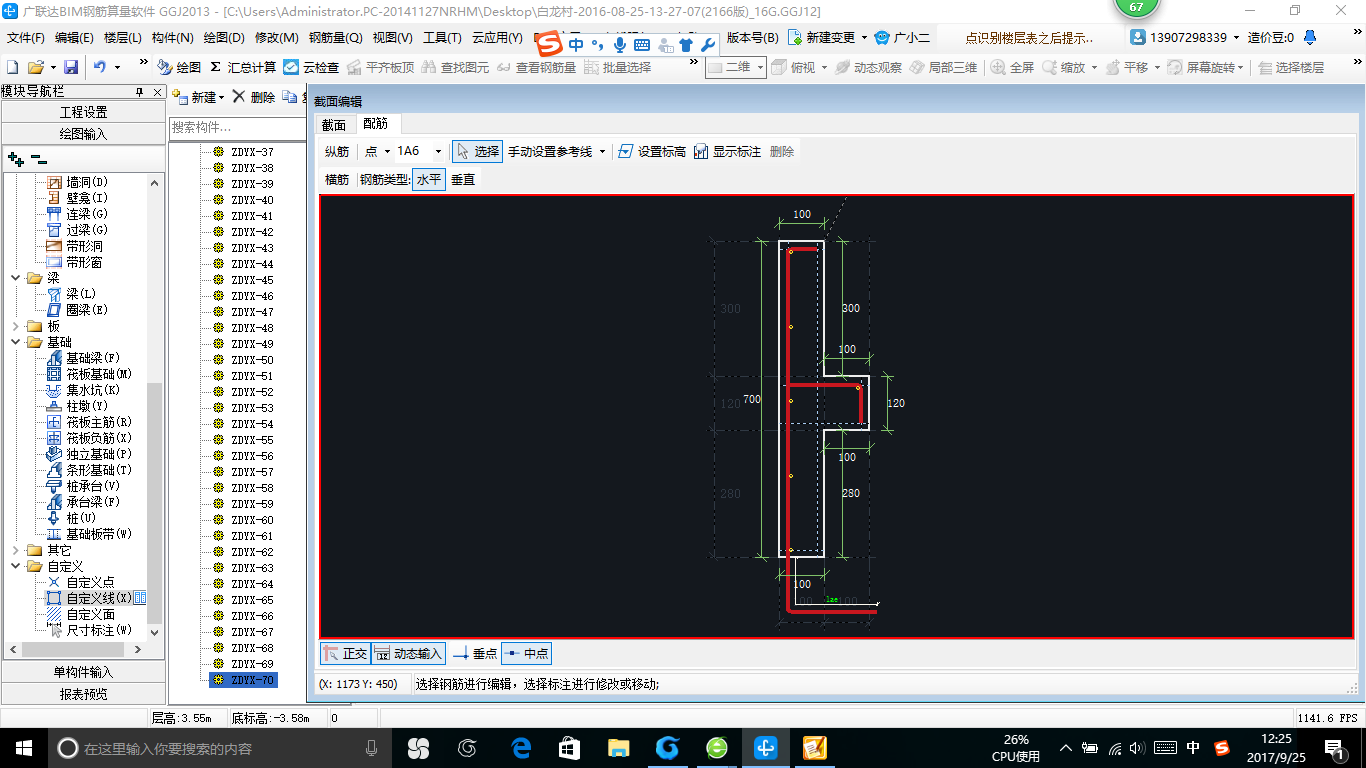The image size is (1366, 768).
Task: Open the 绘图 drawing tool
Action: pyautogui.click(x=179, y=67)
